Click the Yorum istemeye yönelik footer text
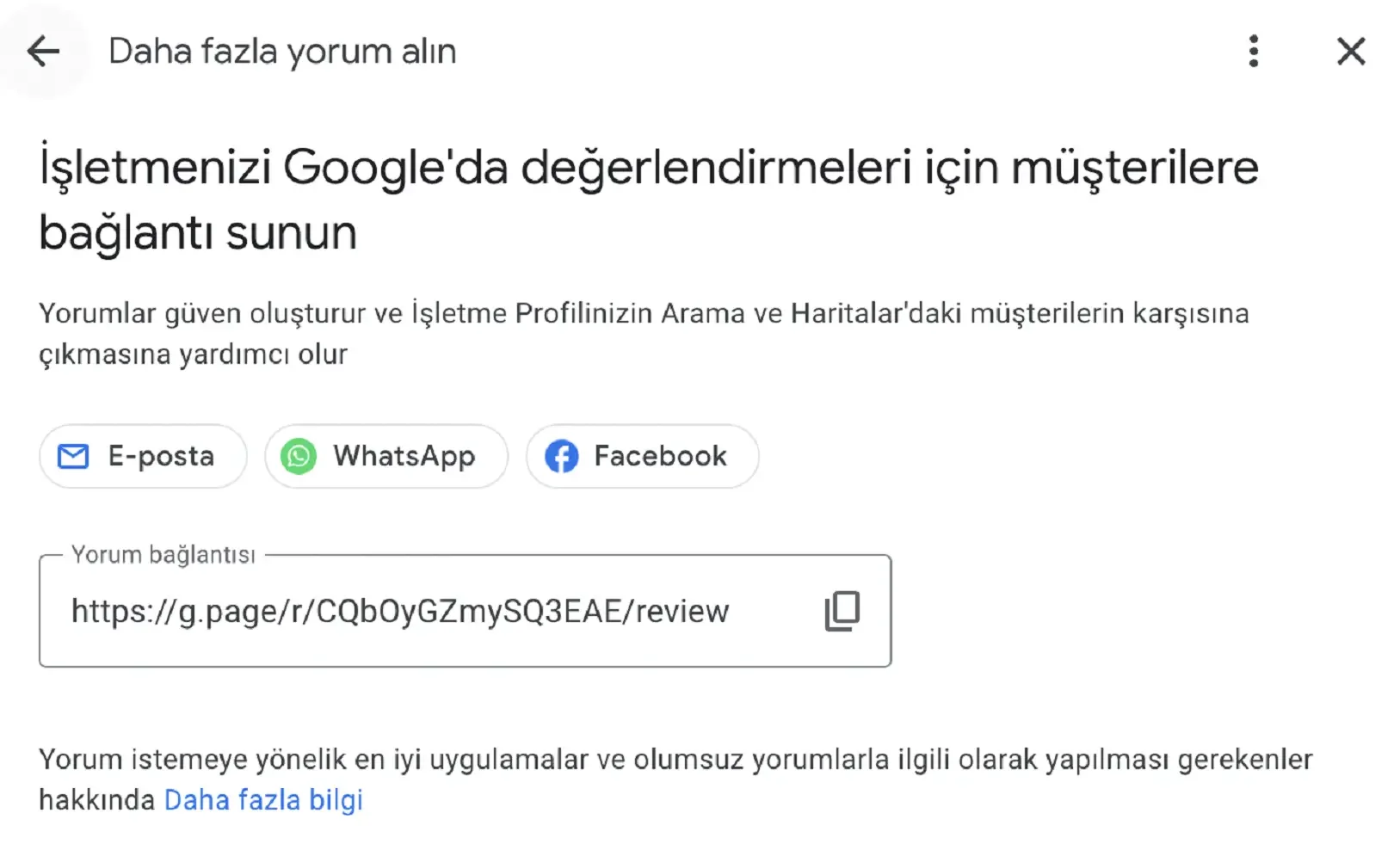Image resolution: width=1400 pixels, height=844 pixels. tap(675, 779)
